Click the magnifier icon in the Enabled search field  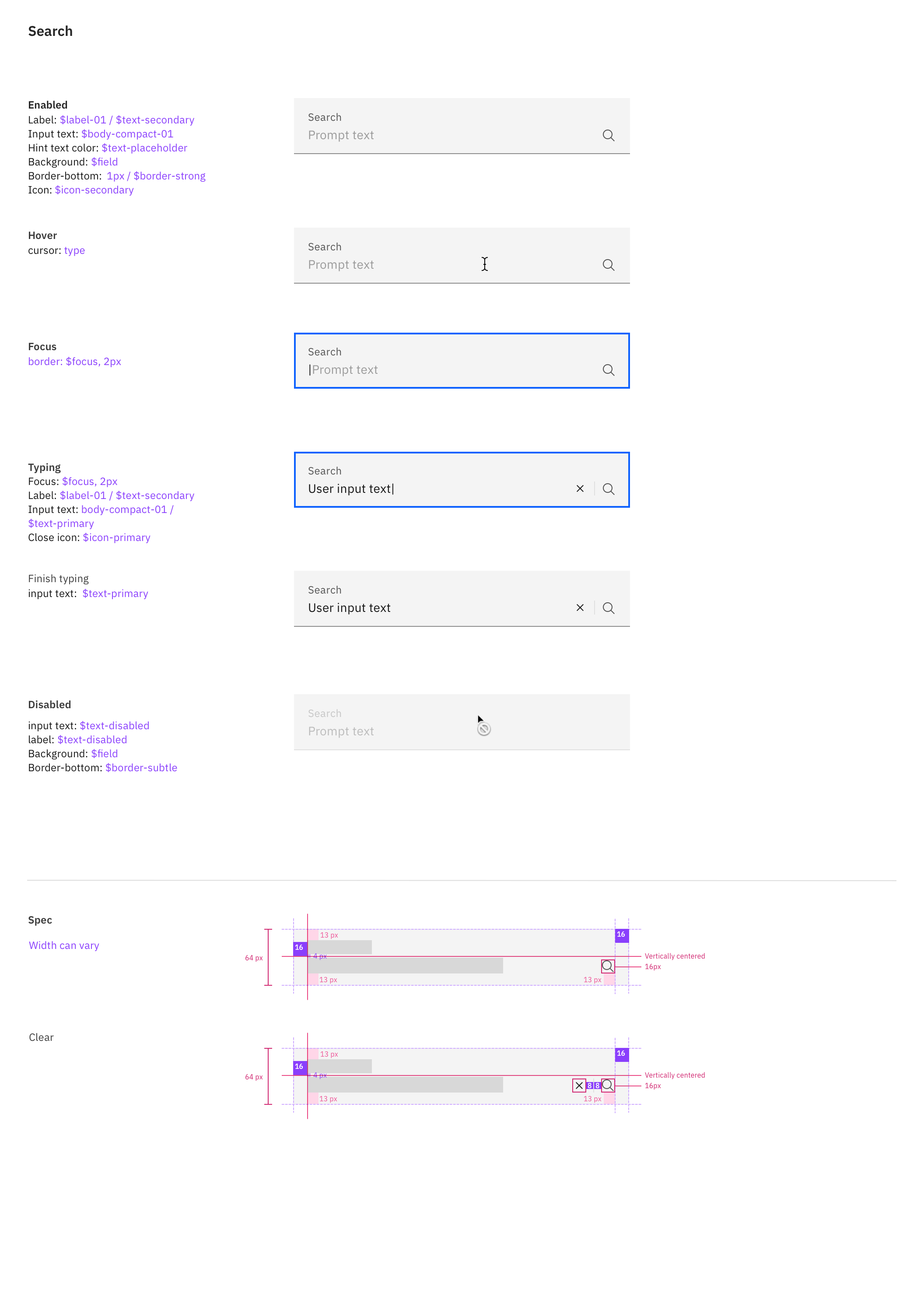point(608,135)
